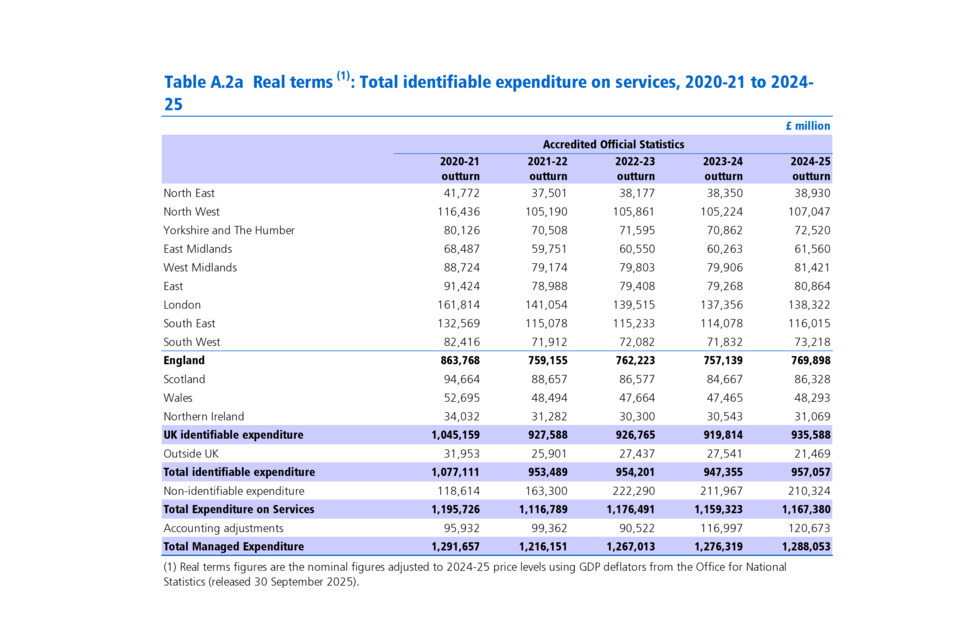Click the 2020-21 outturn column header
Screen dimensions: 960x640
(x=459, y=169)
